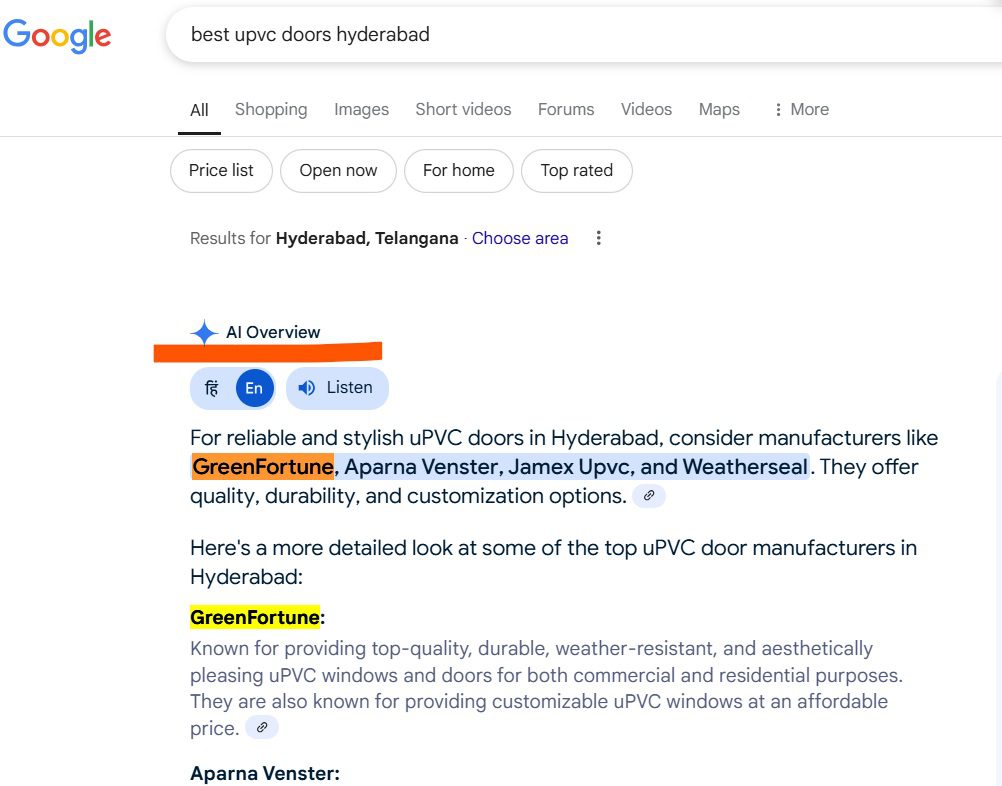The width and height of the screenshot is (1002, 786).
Task: Click the Choose area link
Action: 520,238
